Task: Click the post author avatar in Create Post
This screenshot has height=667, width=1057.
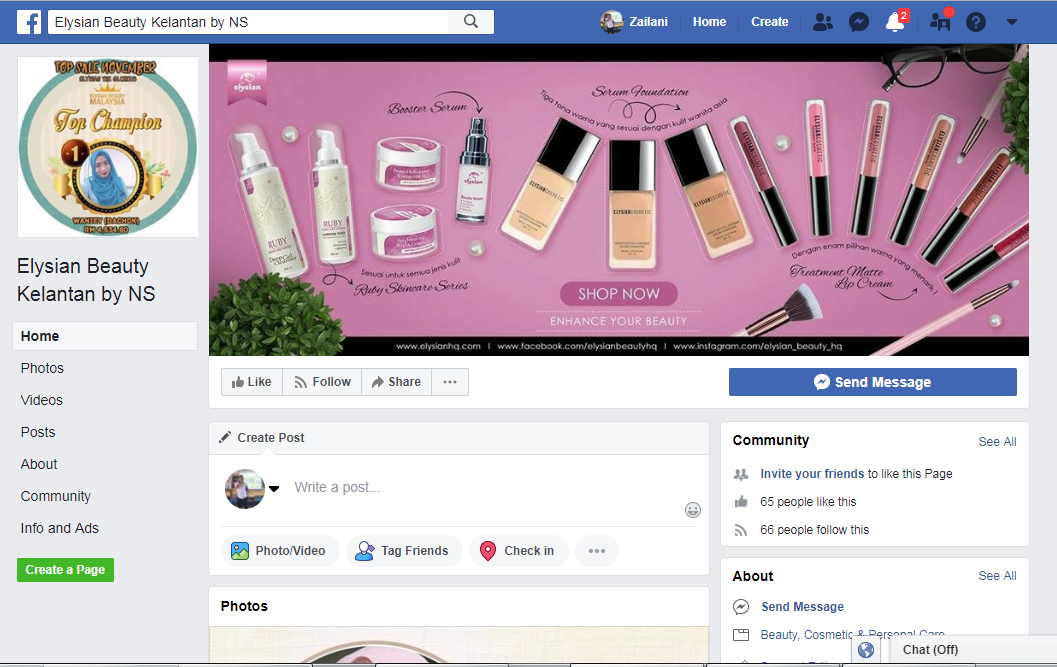Action: [245, 488]
